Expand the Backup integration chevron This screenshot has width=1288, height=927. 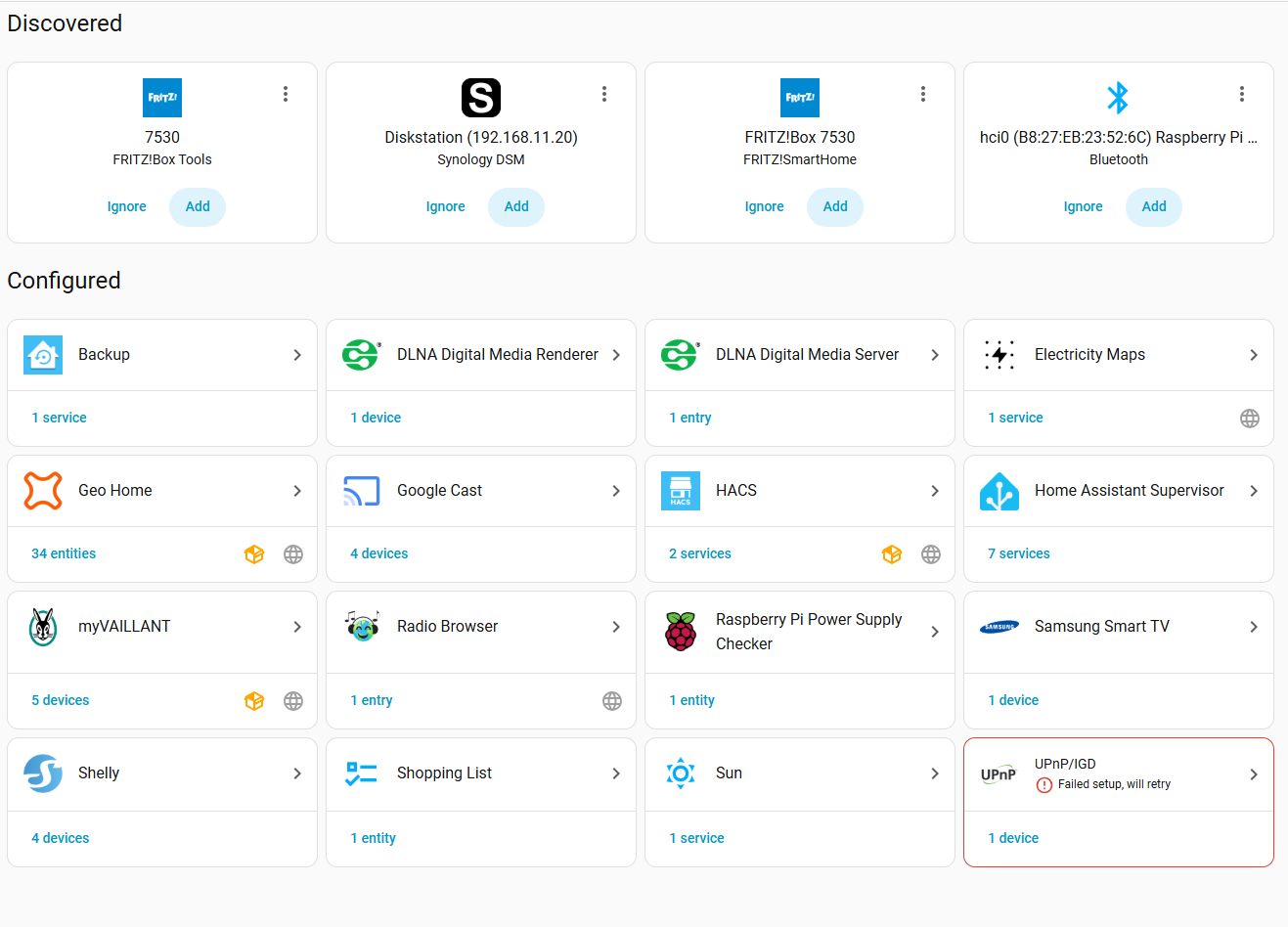click(297, 355)
